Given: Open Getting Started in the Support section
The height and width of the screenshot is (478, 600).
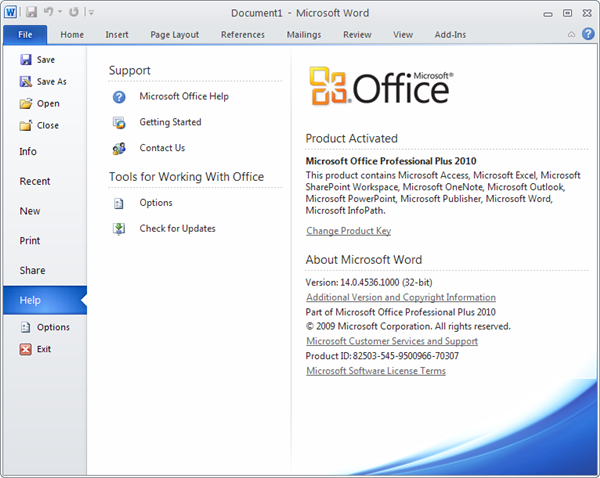Looking at the screenshot, I should pyautogui.click(x=170, y=122).
